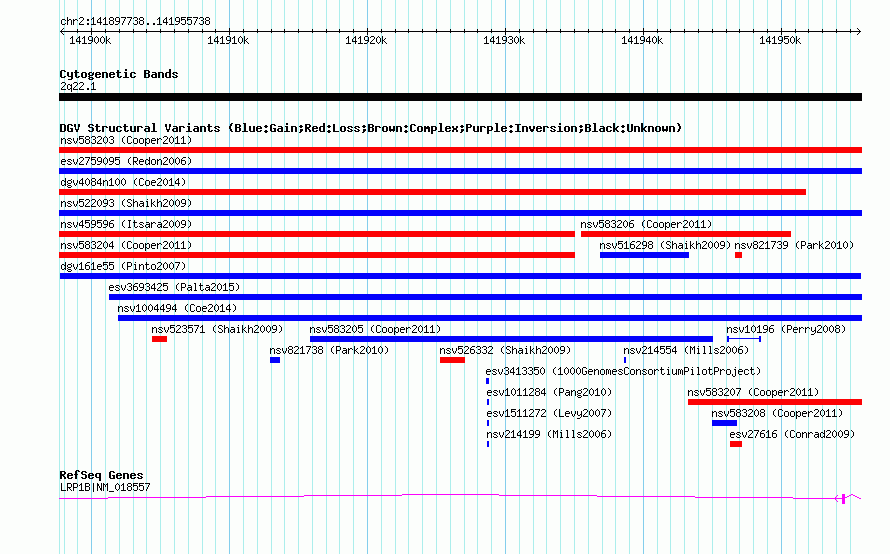This screenshot has height=554, width=890.
Task: Open the nsv214554 (Mills2006) label
Action: click(x=686, y=350)
